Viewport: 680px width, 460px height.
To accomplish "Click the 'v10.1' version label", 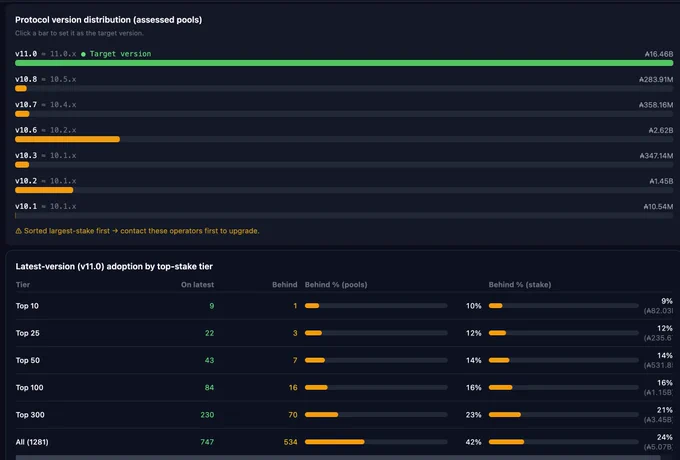I will [26, 206].
